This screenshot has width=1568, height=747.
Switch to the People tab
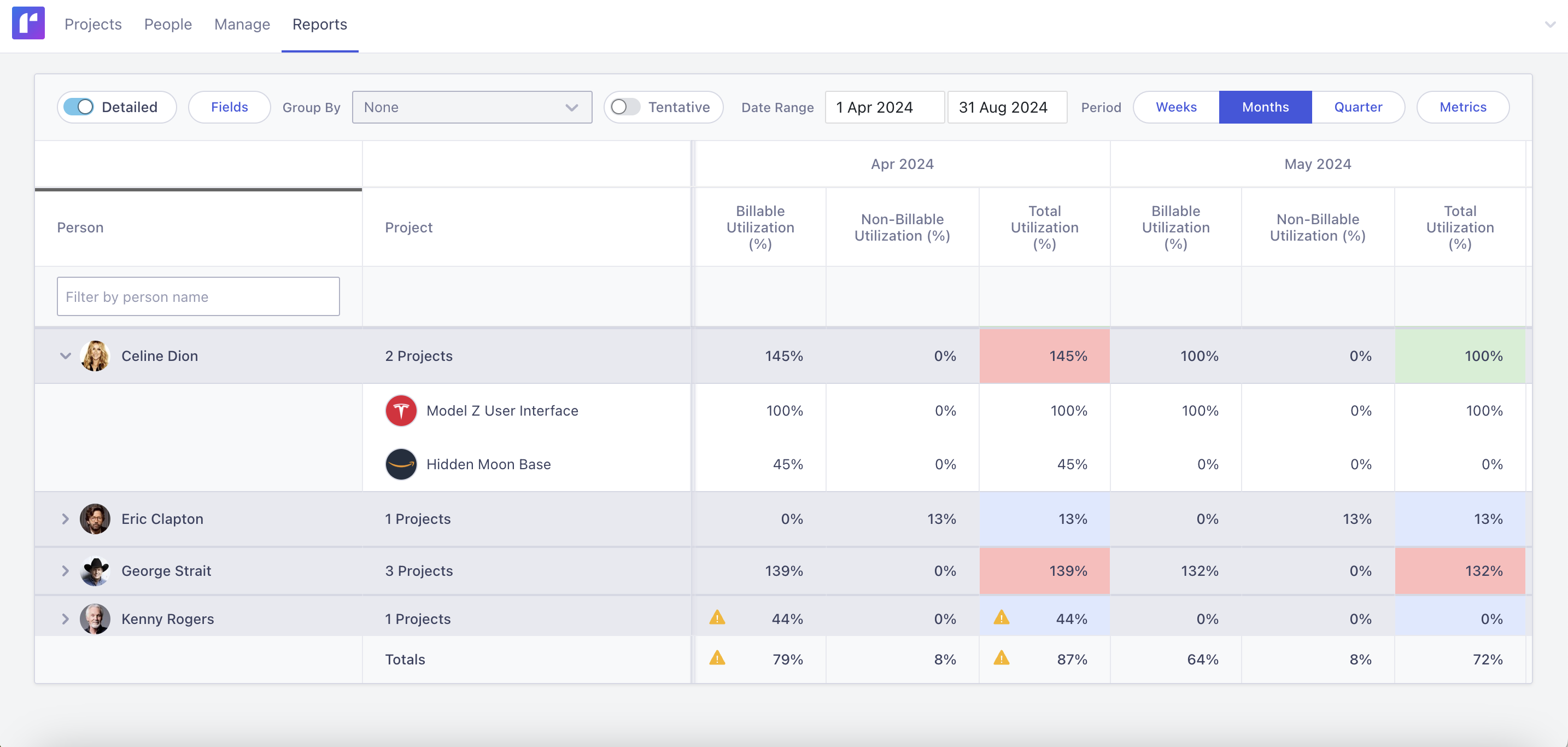[x=168, y=25]
